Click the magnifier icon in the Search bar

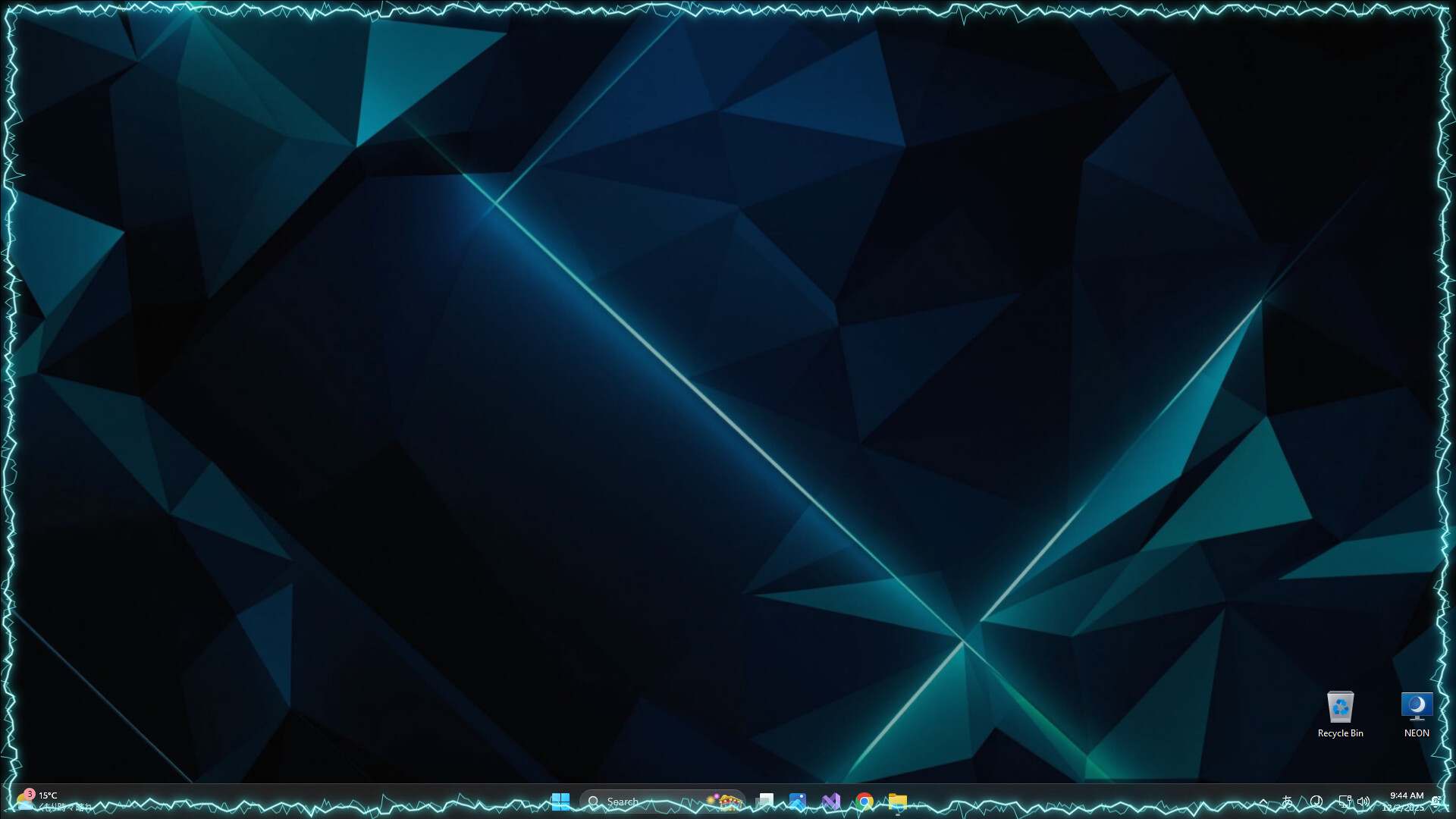pos(593,802)
